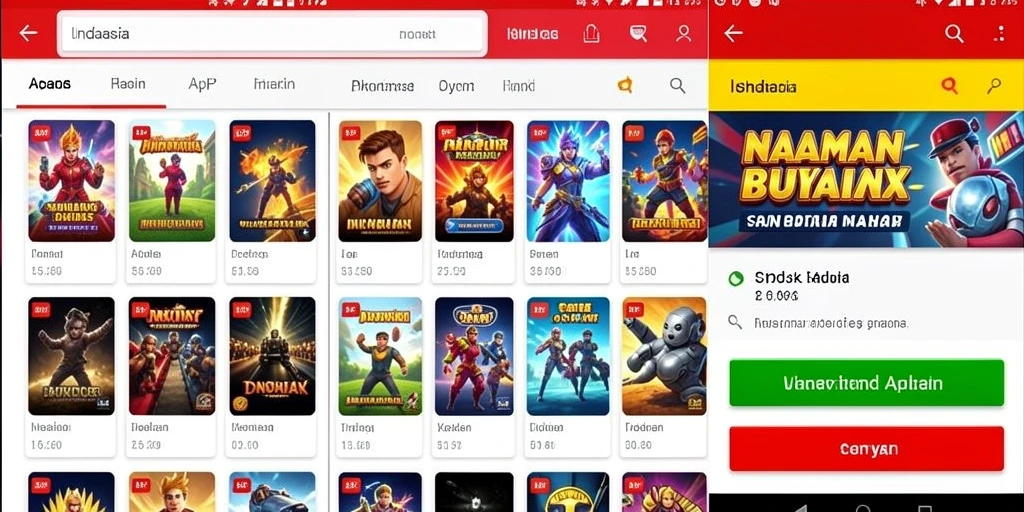Image resolution: width=1024 pixels, height=512 pixels.
Task: Open the DNOHIAK golden light game thumbnail
Action: click(272, 357)
